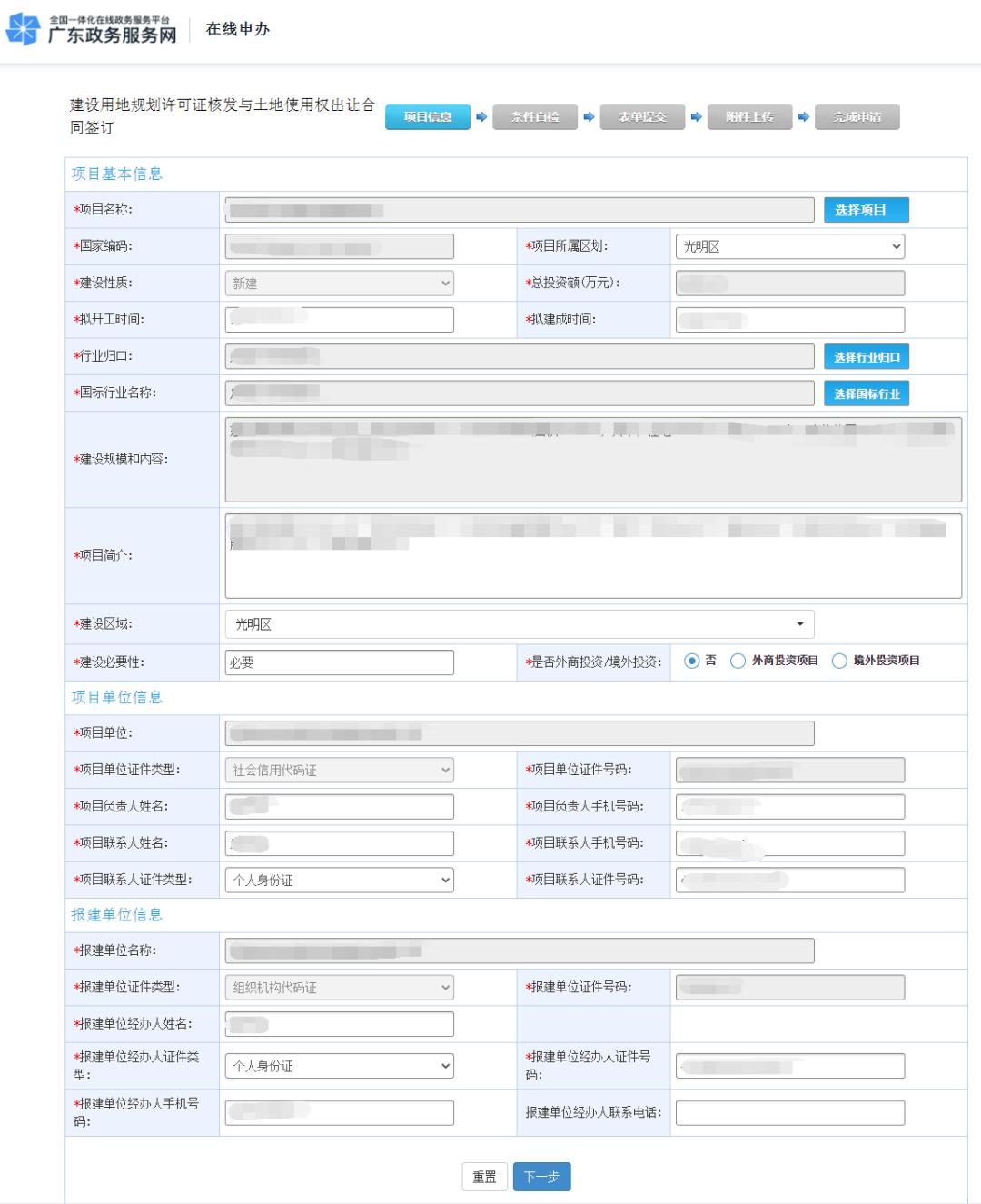Click the 附件上传 step tab
981x1204 pixels.
[x=749, y=117]
